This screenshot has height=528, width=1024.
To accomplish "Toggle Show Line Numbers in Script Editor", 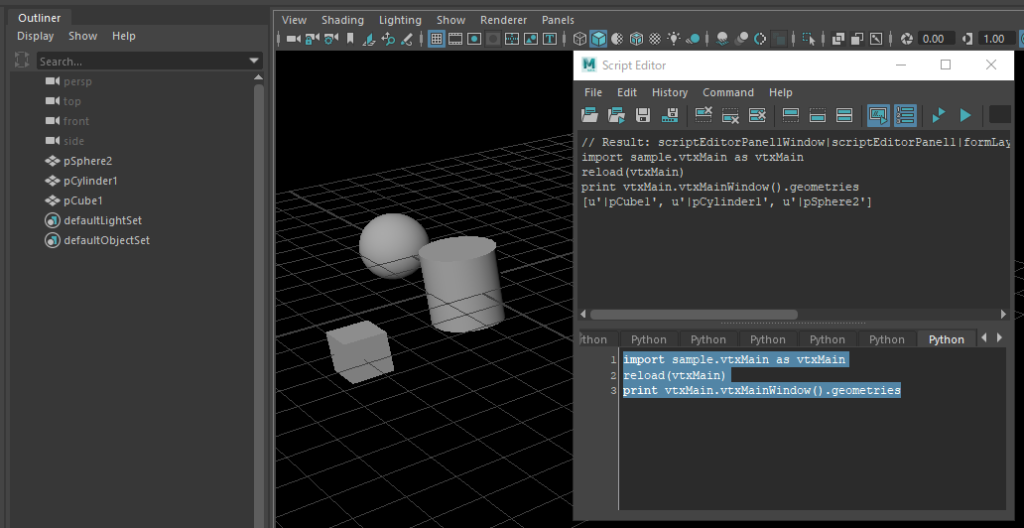I will [905, 116].
